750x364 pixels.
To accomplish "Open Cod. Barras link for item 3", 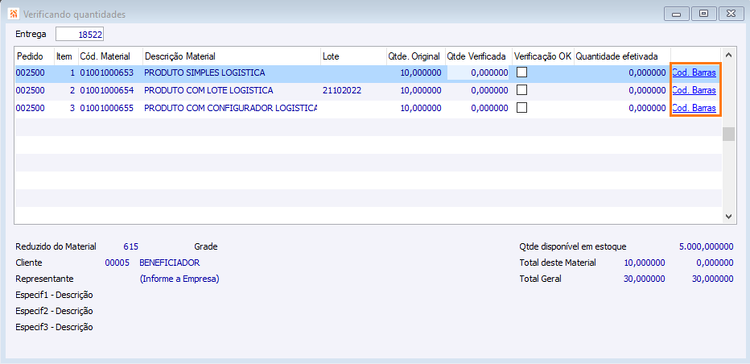I will (694, 108).
